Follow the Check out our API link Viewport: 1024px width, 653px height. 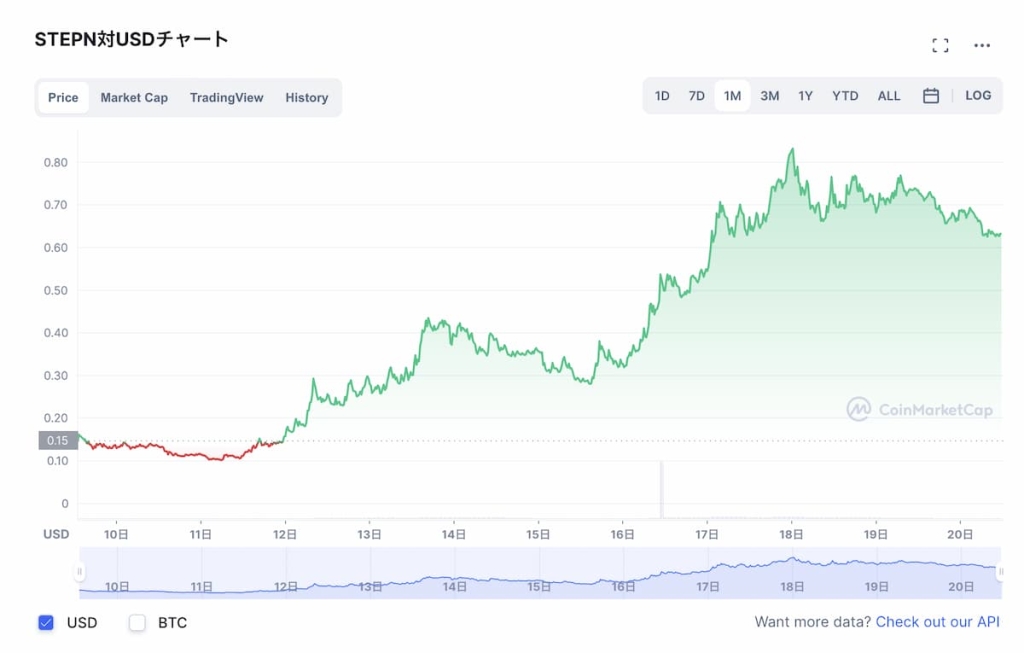pyautogui.click(x=937, y=622)
